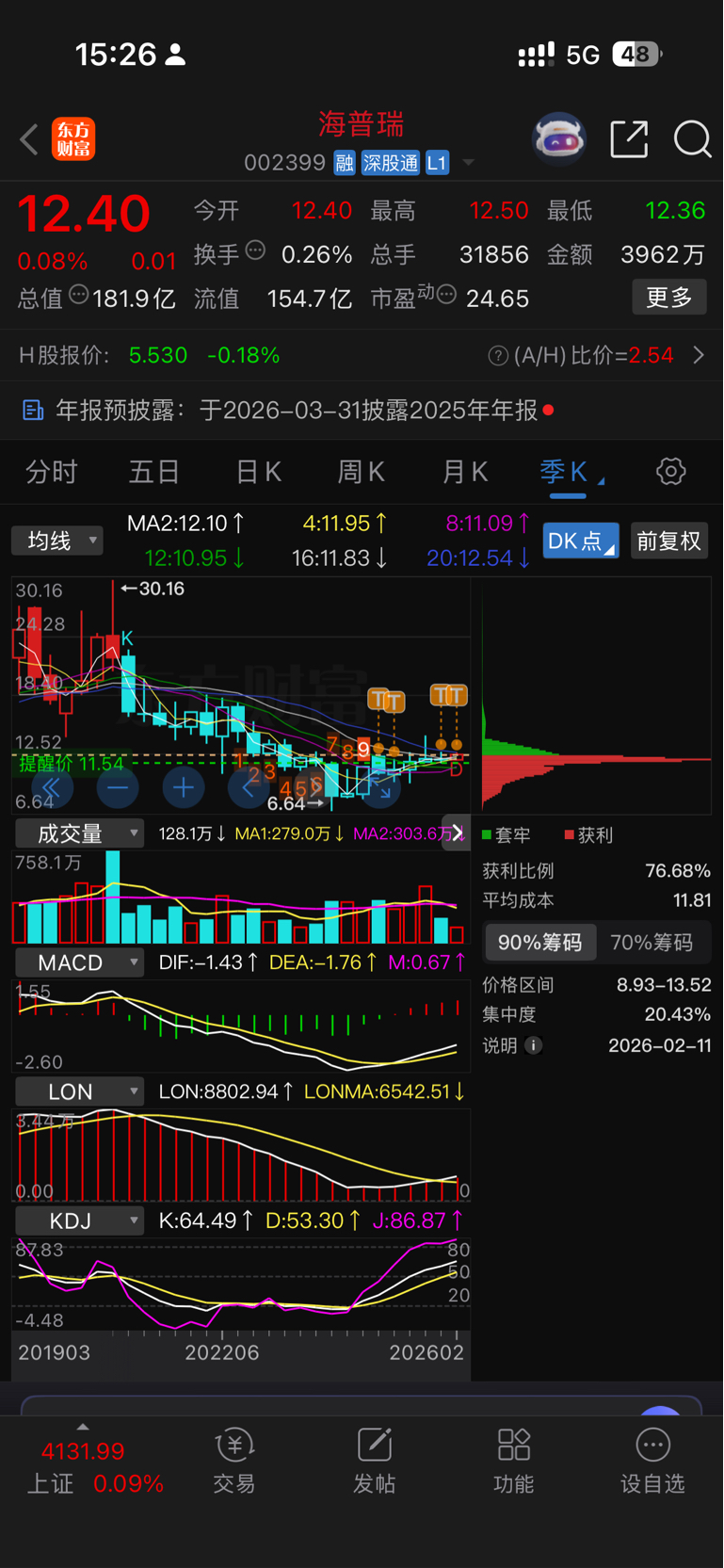Switch to 五日 tab
This screenshot has width=724, height=1568.
pyautogui.click(x=154, y=472)
